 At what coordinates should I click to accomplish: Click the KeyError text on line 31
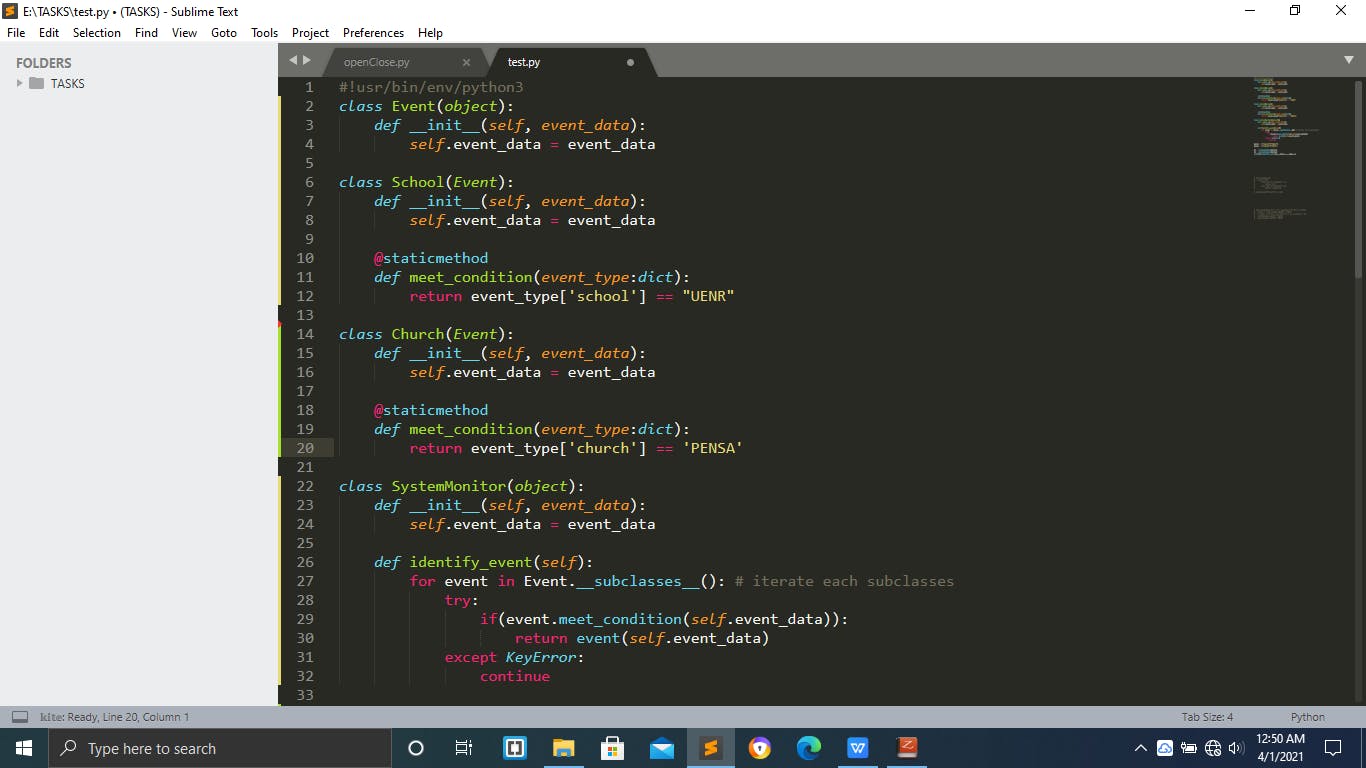pos(541,657)
